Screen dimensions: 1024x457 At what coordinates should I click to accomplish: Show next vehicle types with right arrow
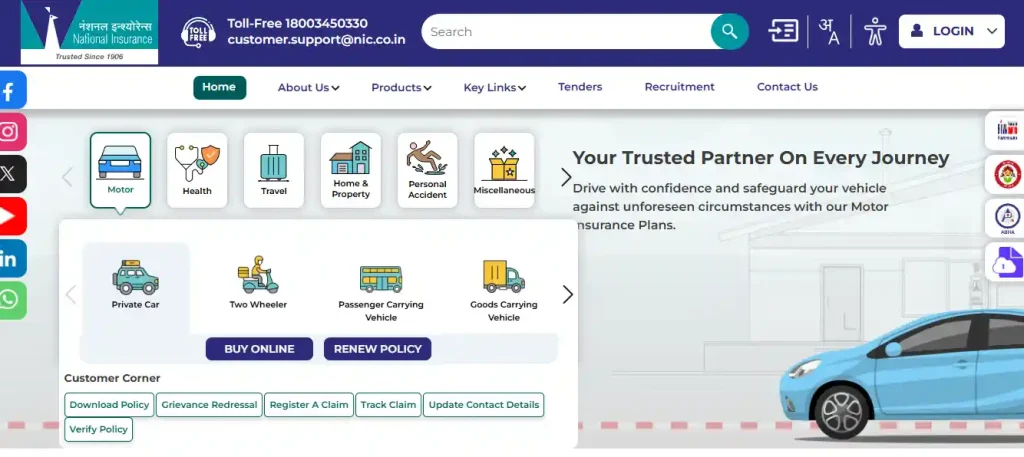tap(568, 294)
